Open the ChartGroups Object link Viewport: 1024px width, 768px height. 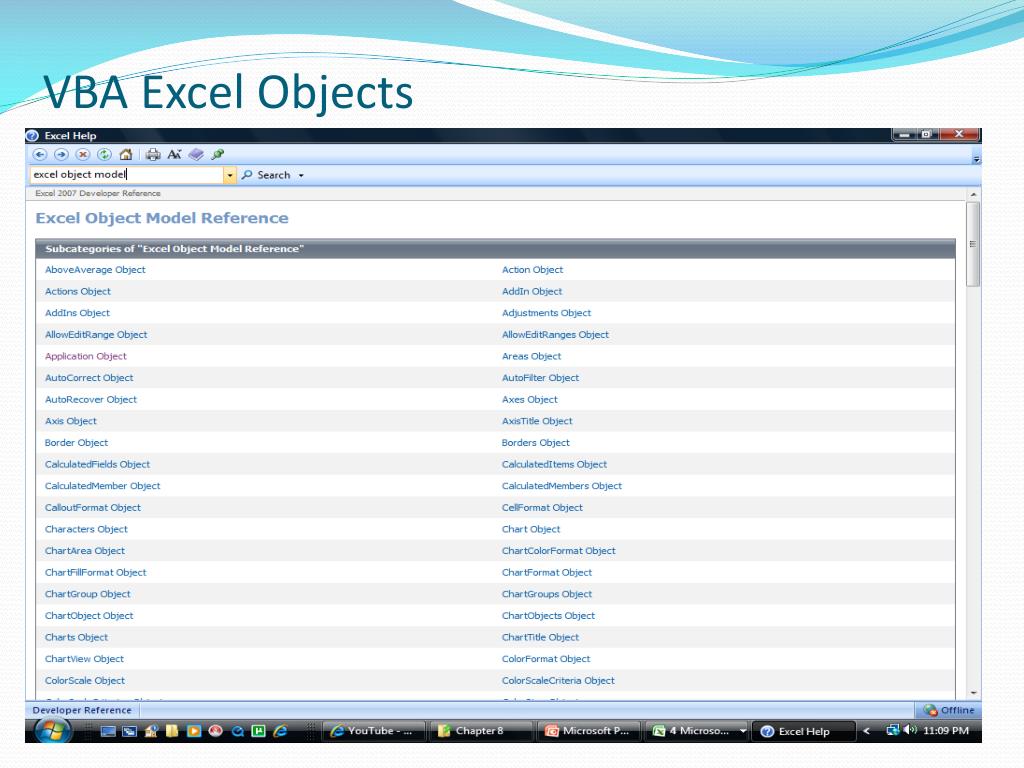[547, 594]
